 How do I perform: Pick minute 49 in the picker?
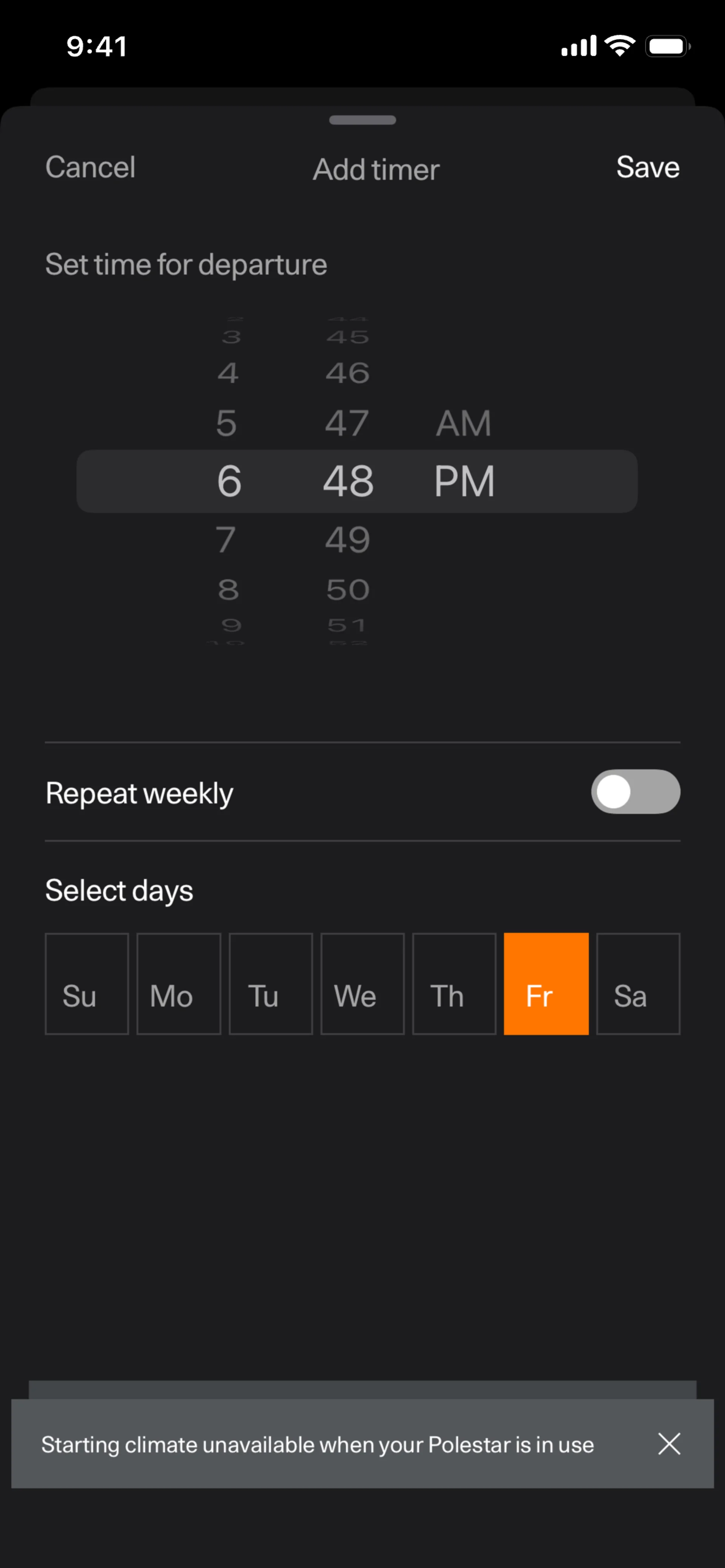(x=347, y=540)
